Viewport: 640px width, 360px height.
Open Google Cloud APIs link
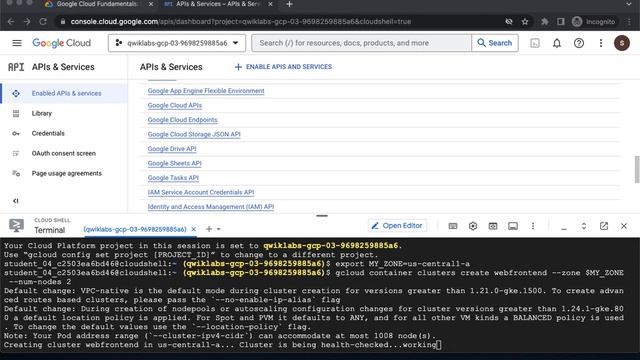point(175,105)
